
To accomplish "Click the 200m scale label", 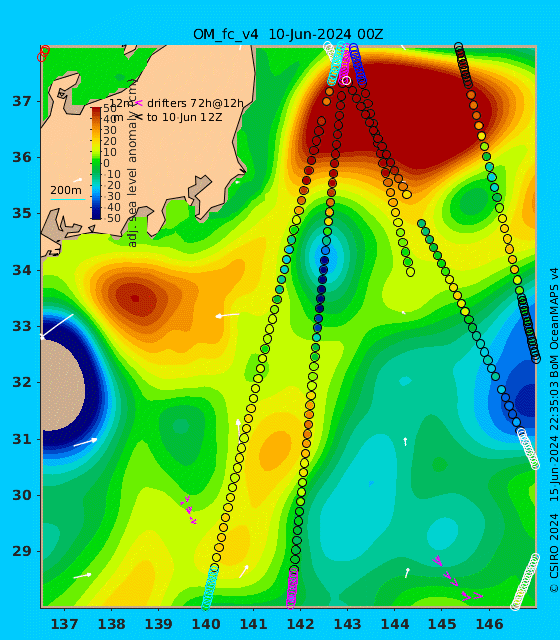I will point(66,190).
